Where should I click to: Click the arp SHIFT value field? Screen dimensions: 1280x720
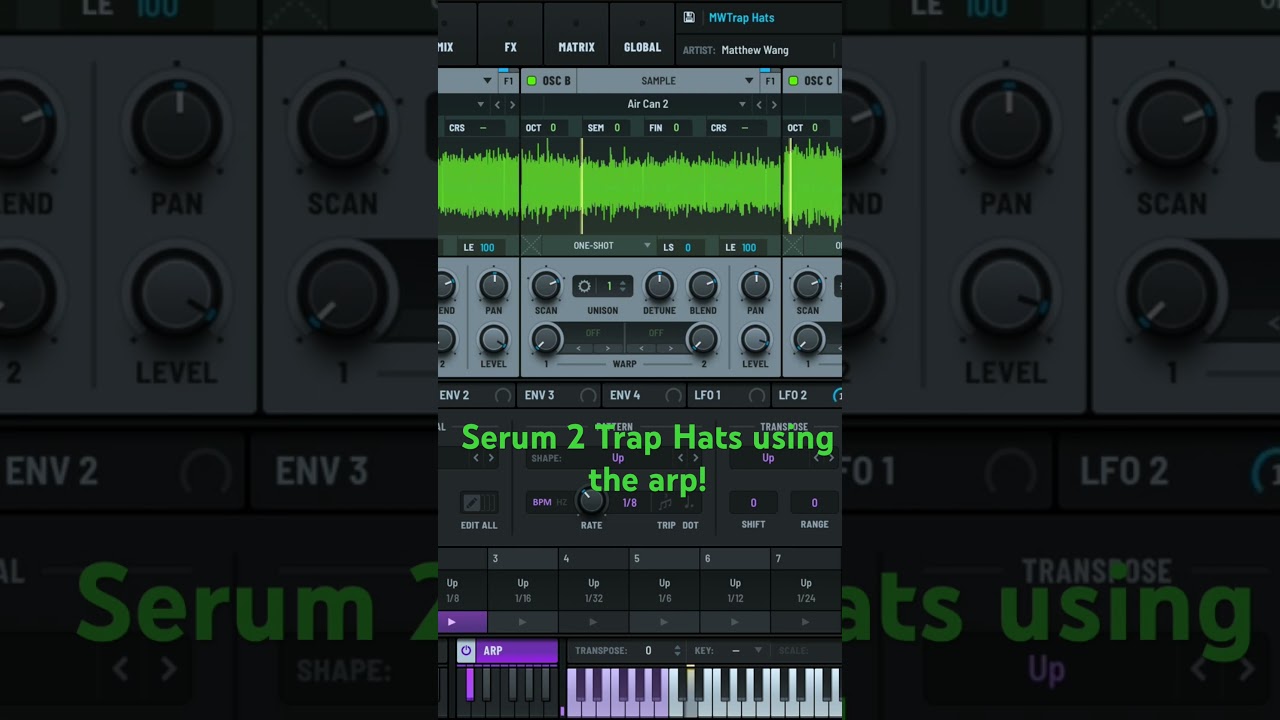tap(754, 503)
